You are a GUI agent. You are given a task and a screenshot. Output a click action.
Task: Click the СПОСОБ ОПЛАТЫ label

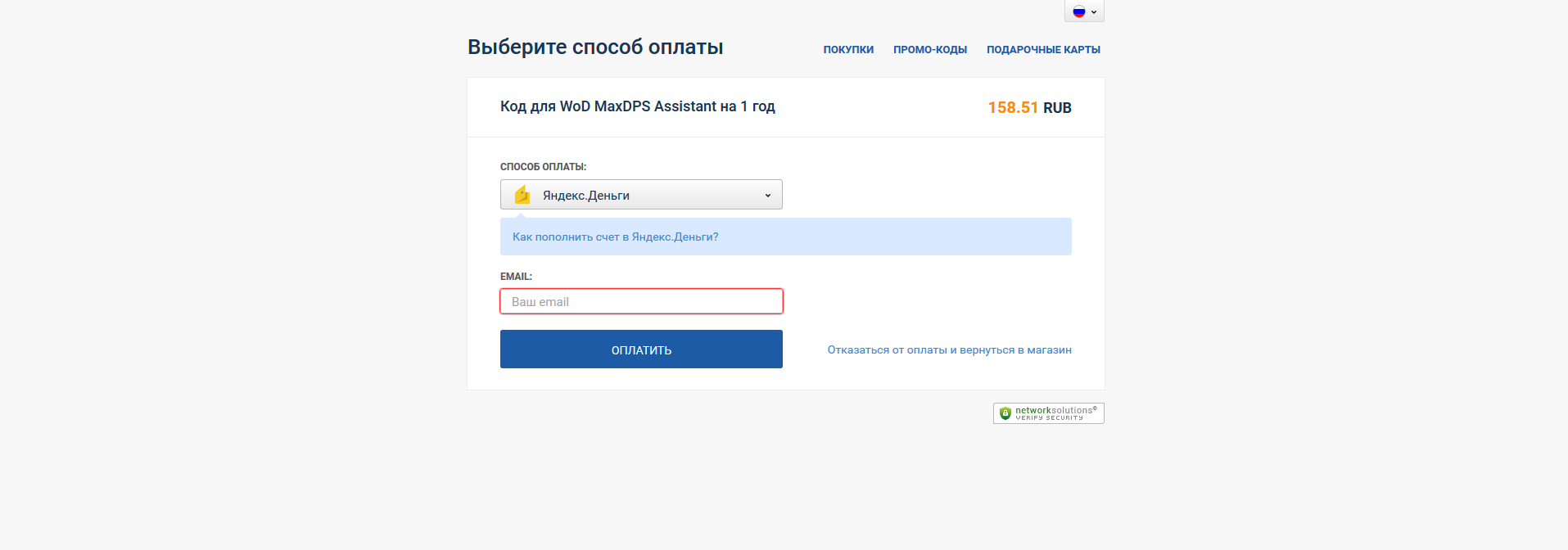pos(543,167)
